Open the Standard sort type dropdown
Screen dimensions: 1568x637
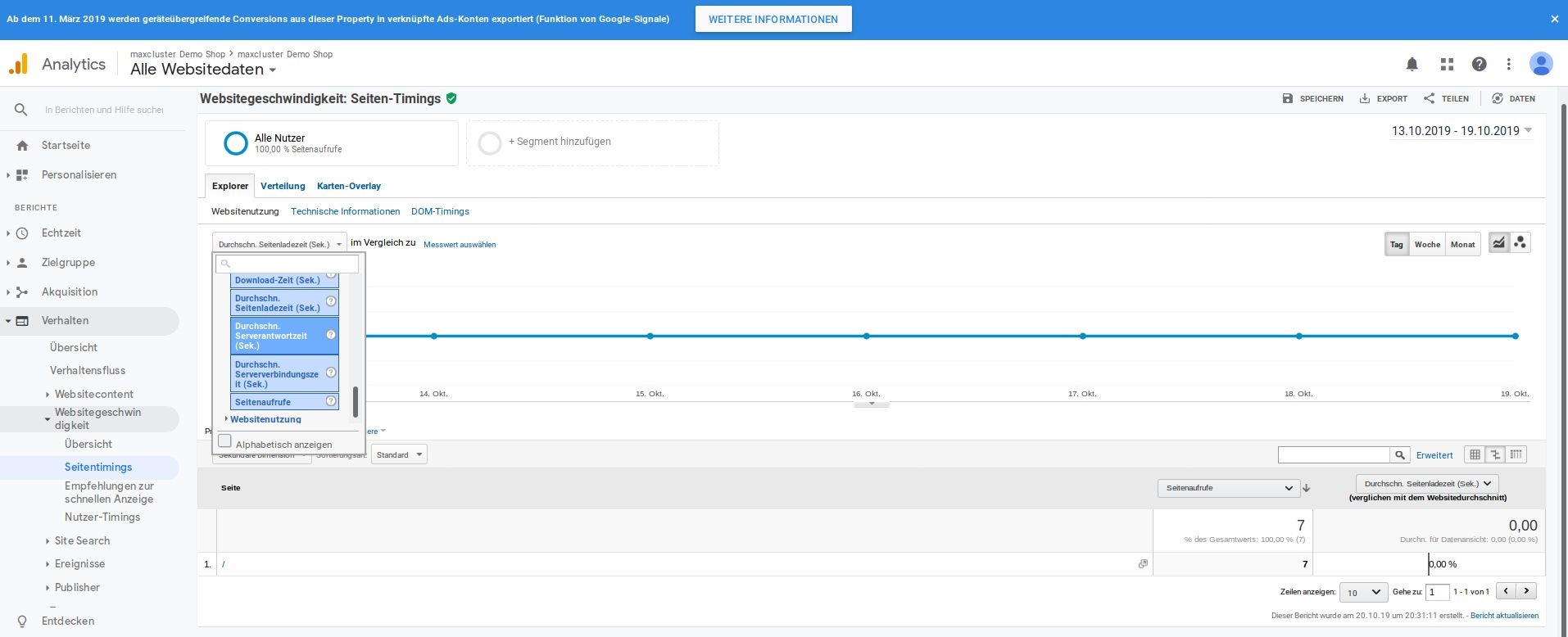399,454
